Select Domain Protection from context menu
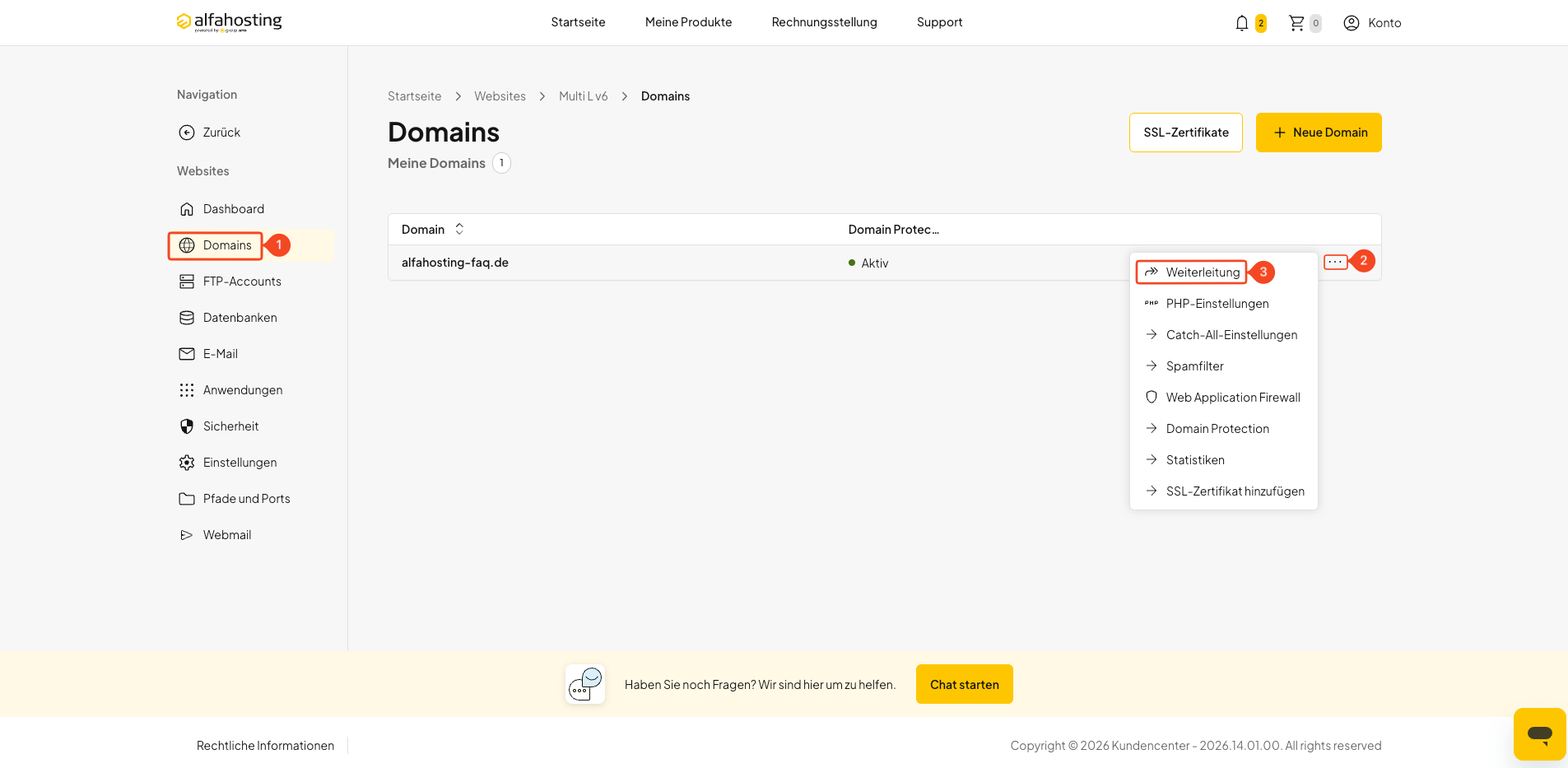This screenshot has width=1568, height=768. 1223,429
